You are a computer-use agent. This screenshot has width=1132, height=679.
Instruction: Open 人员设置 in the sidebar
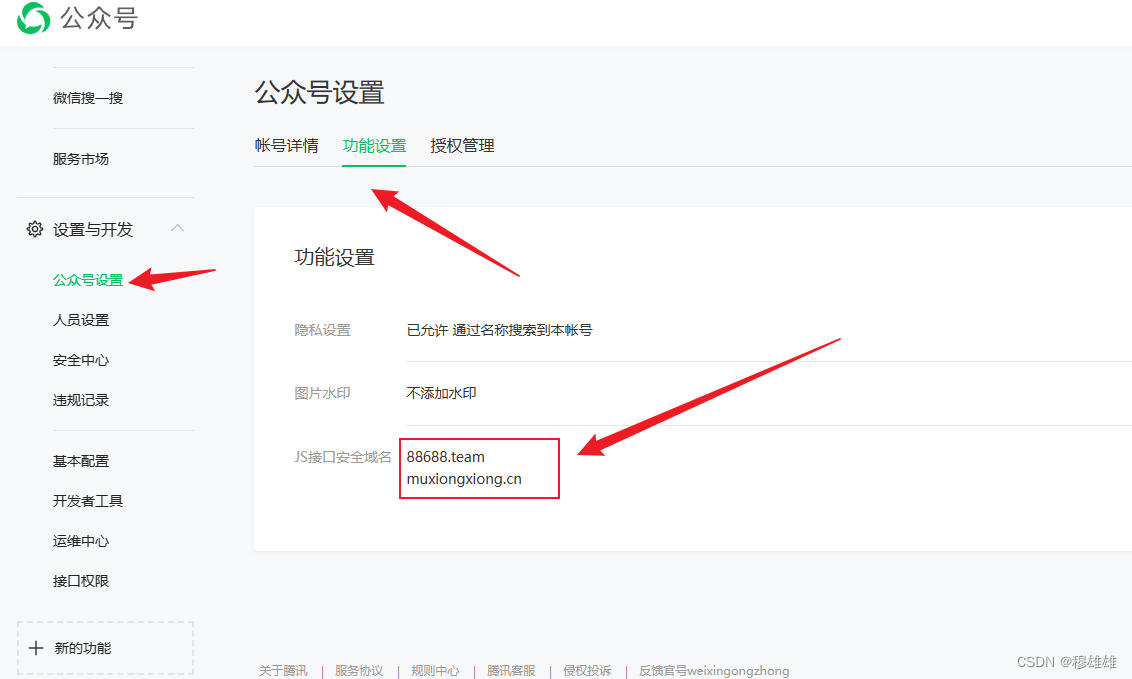[81, 320]
